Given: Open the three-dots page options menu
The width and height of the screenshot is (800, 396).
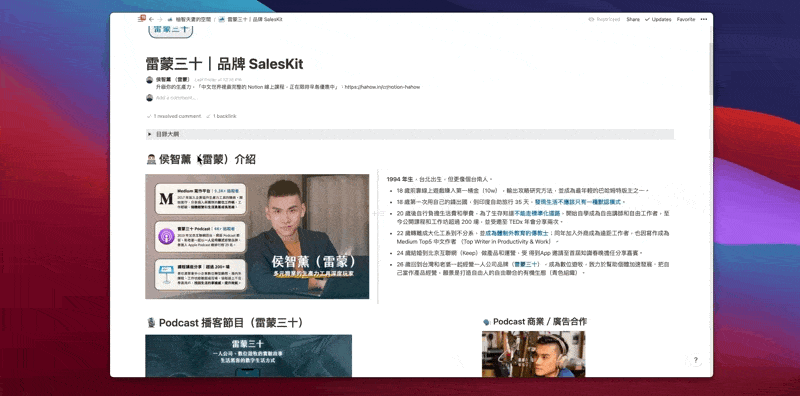Looking at the screenshot, I should tap(704, 19).
